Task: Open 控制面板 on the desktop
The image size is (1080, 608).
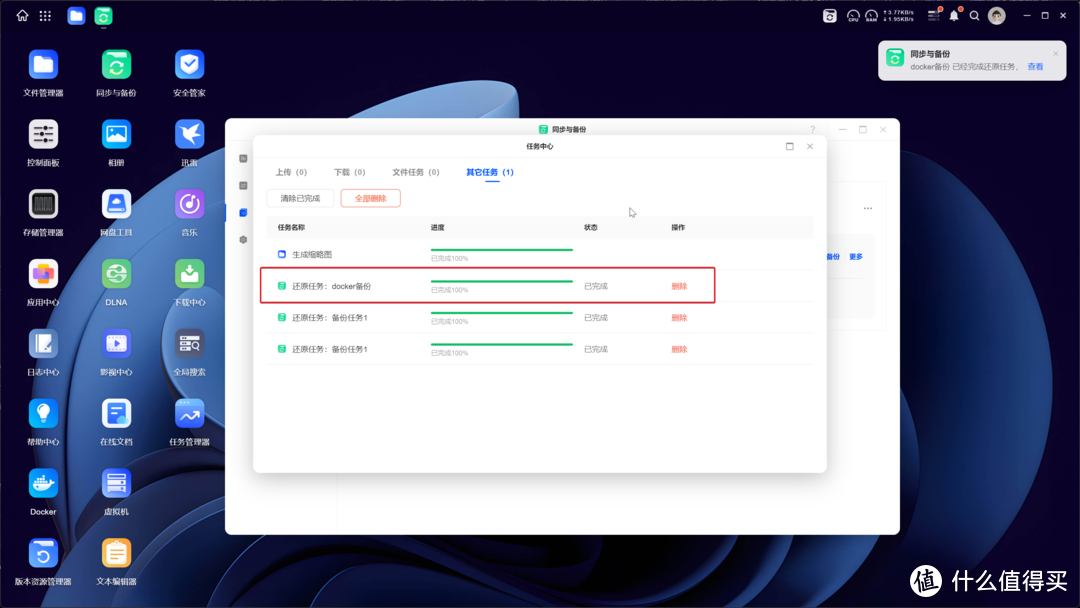Action: (43, 134)
